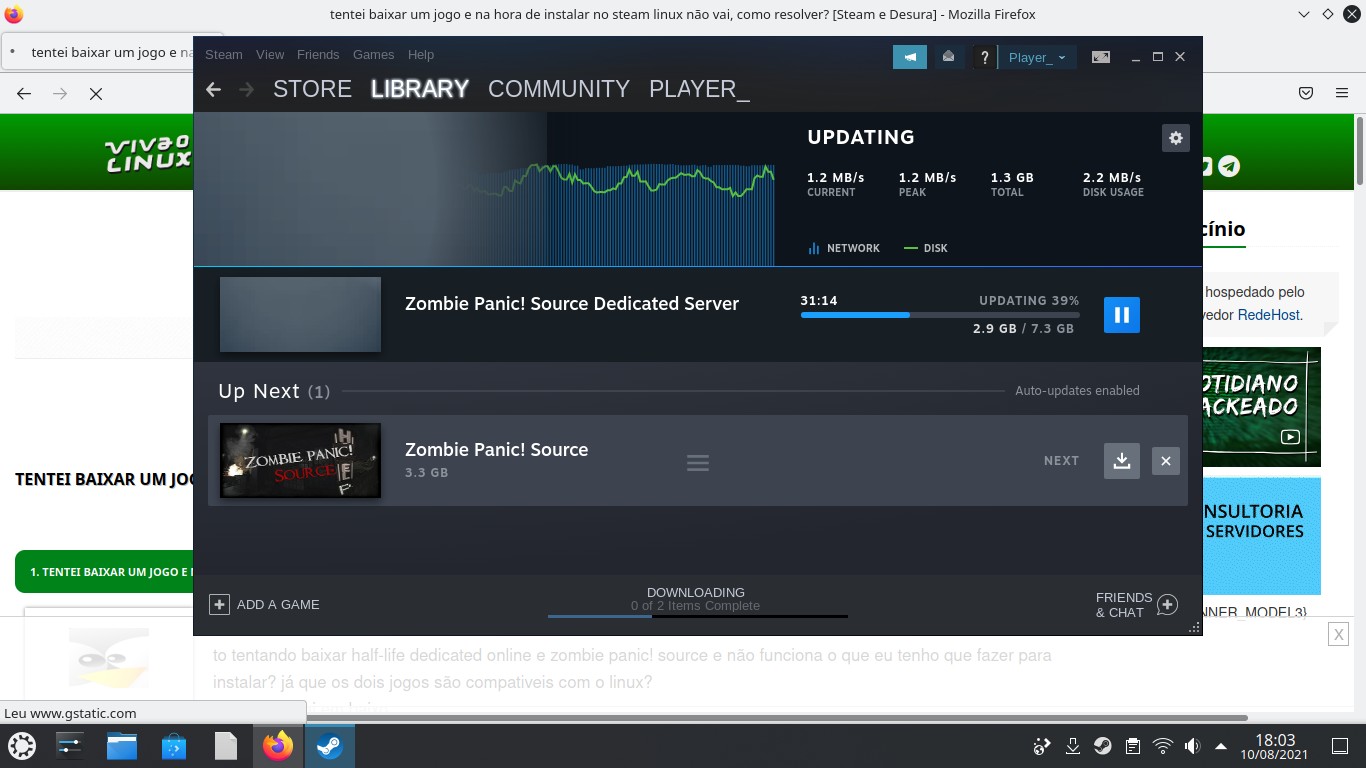This screenshot has height=768, width=1366.
Task: Open the Help menu in Steam
Action: 421,54
